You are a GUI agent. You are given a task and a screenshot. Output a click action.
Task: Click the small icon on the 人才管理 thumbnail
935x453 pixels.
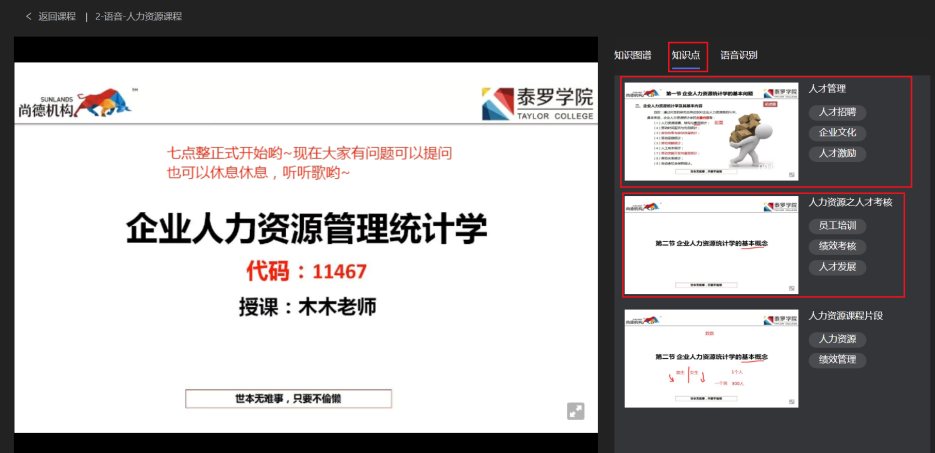(x=791, y=175)
